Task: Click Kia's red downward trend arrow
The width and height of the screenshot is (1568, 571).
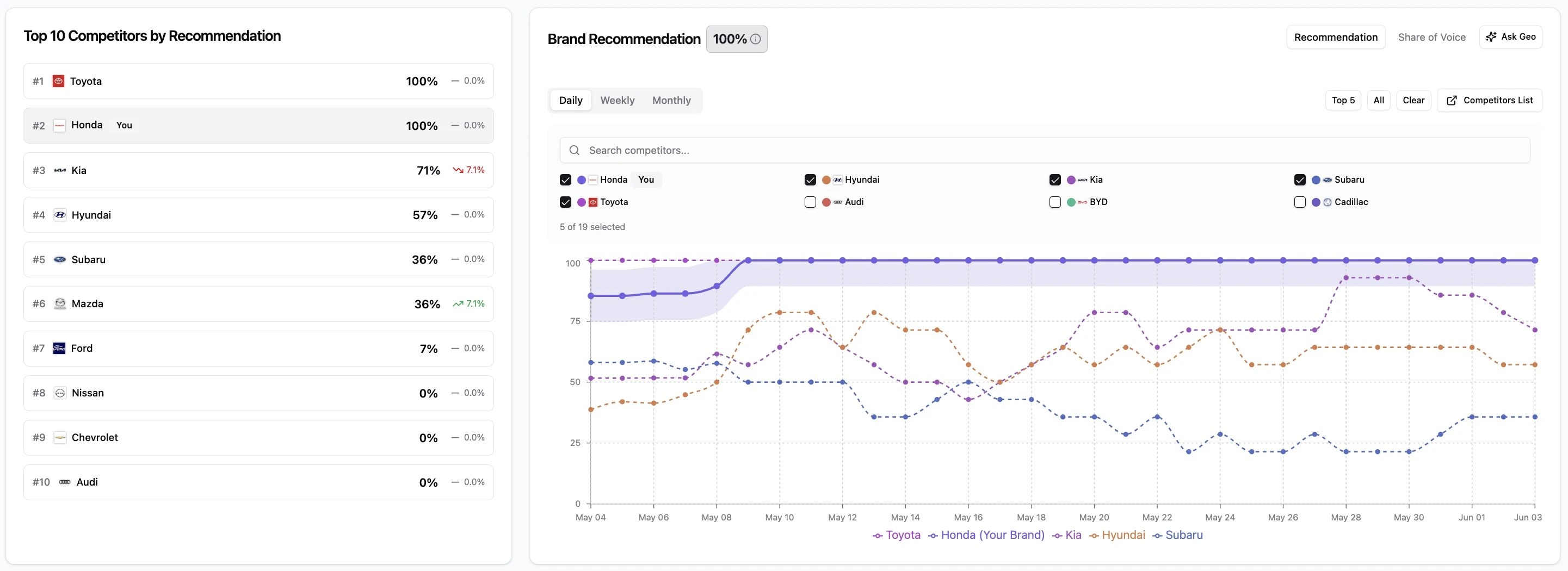Action: click(x=458, y=170)
